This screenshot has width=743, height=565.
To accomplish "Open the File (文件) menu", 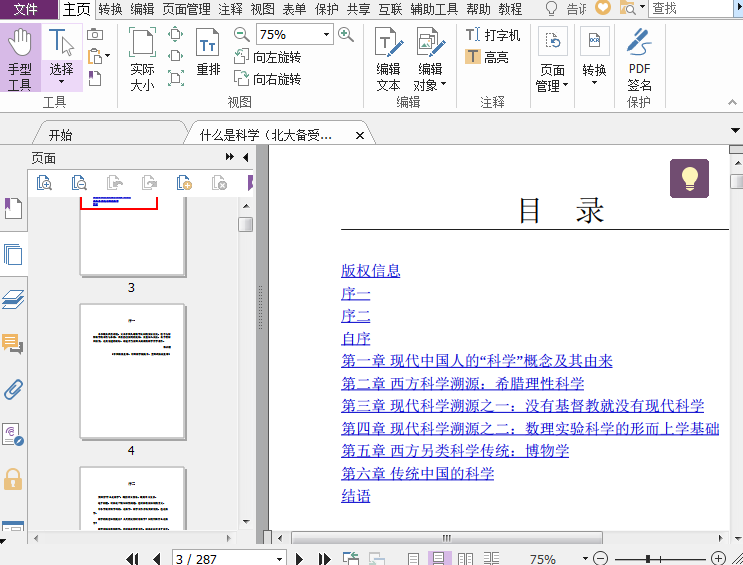I will pyautogui.click(x=26, y=9).
